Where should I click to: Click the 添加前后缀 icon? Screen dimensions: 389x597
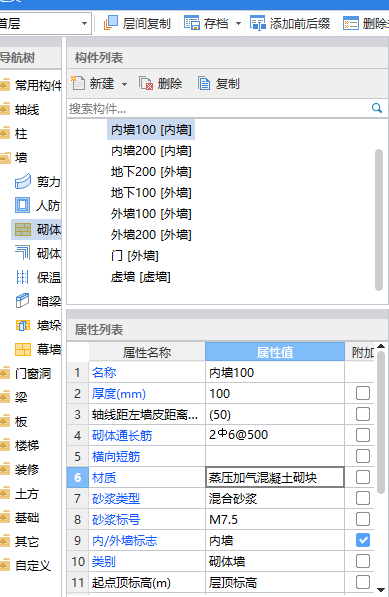tap(258, 23)
